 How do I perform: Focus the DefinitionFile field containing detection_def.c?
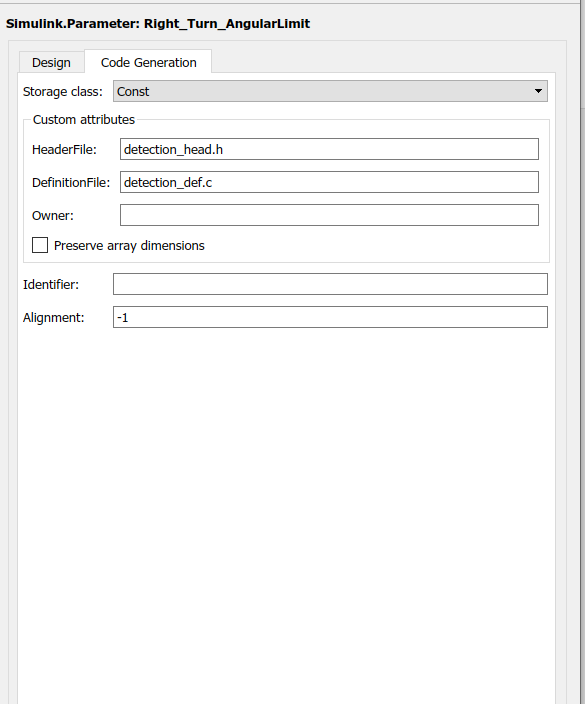pyautogui.click(x=329, y=182)
